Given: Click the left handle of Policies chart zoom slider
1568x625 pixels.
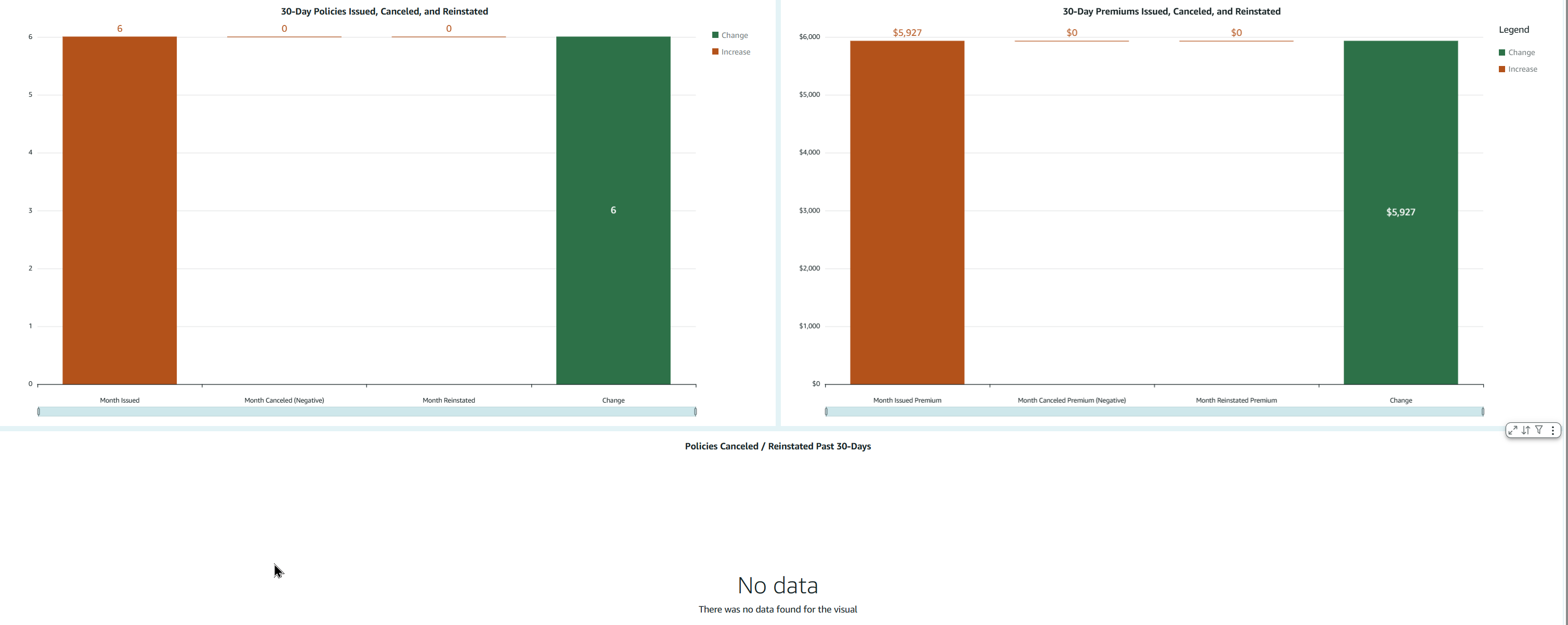Looking at the screenshot, I should [38, 412].
